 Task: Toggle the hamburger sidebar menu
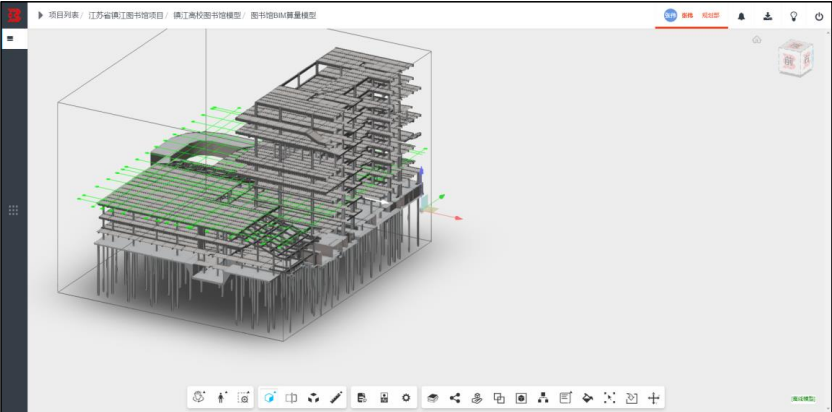click(x=10, y=39)
